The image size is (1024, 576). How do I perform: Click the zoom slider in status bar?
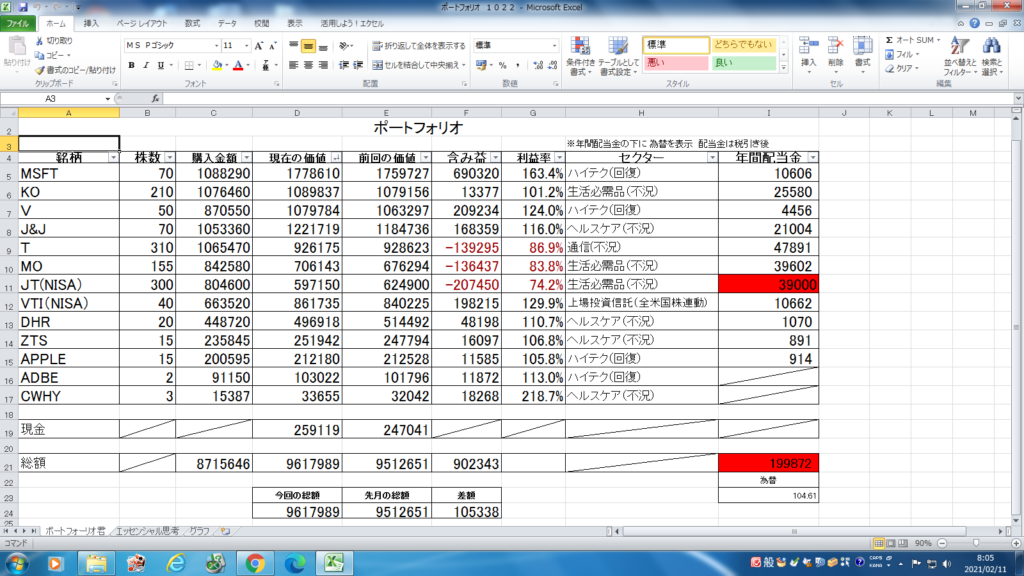[x=976, y=543]
